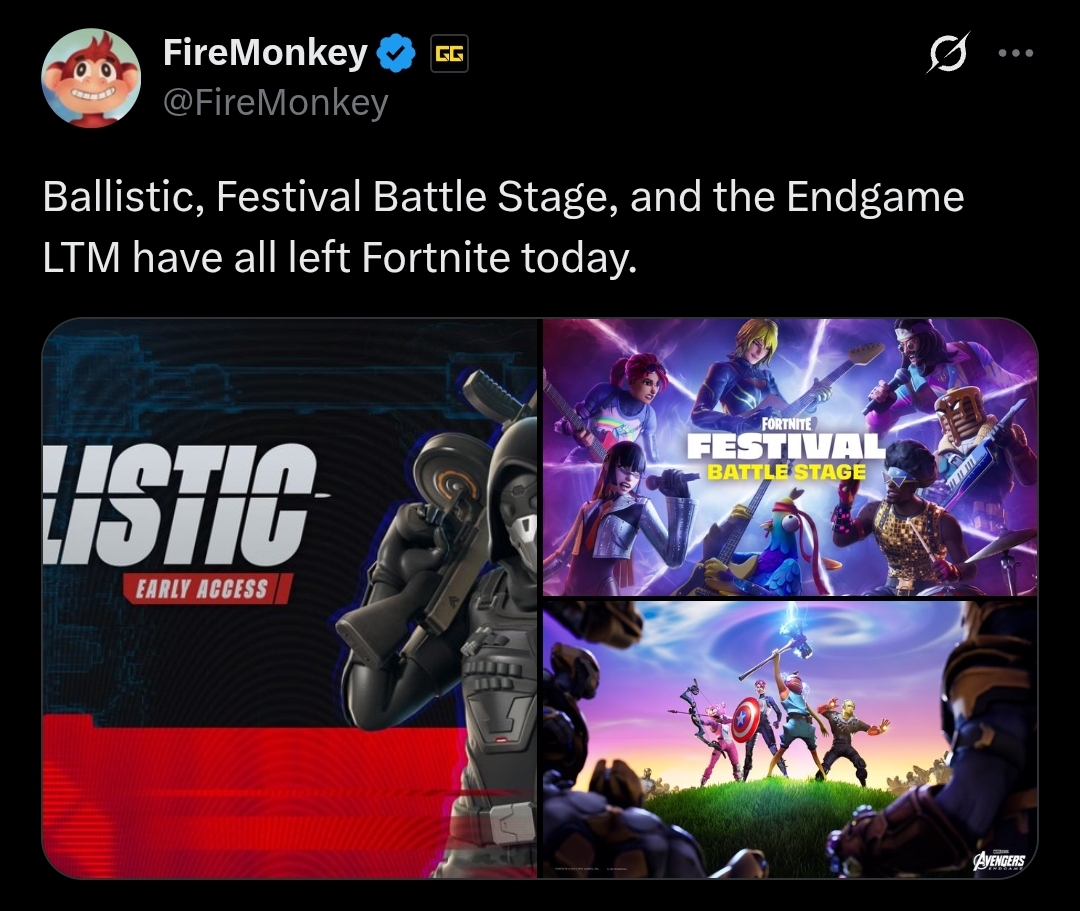Open the Festival Battle Stage image
Image resolution: width=1080 pixels, height=911 pixels.
click(790, 457)
